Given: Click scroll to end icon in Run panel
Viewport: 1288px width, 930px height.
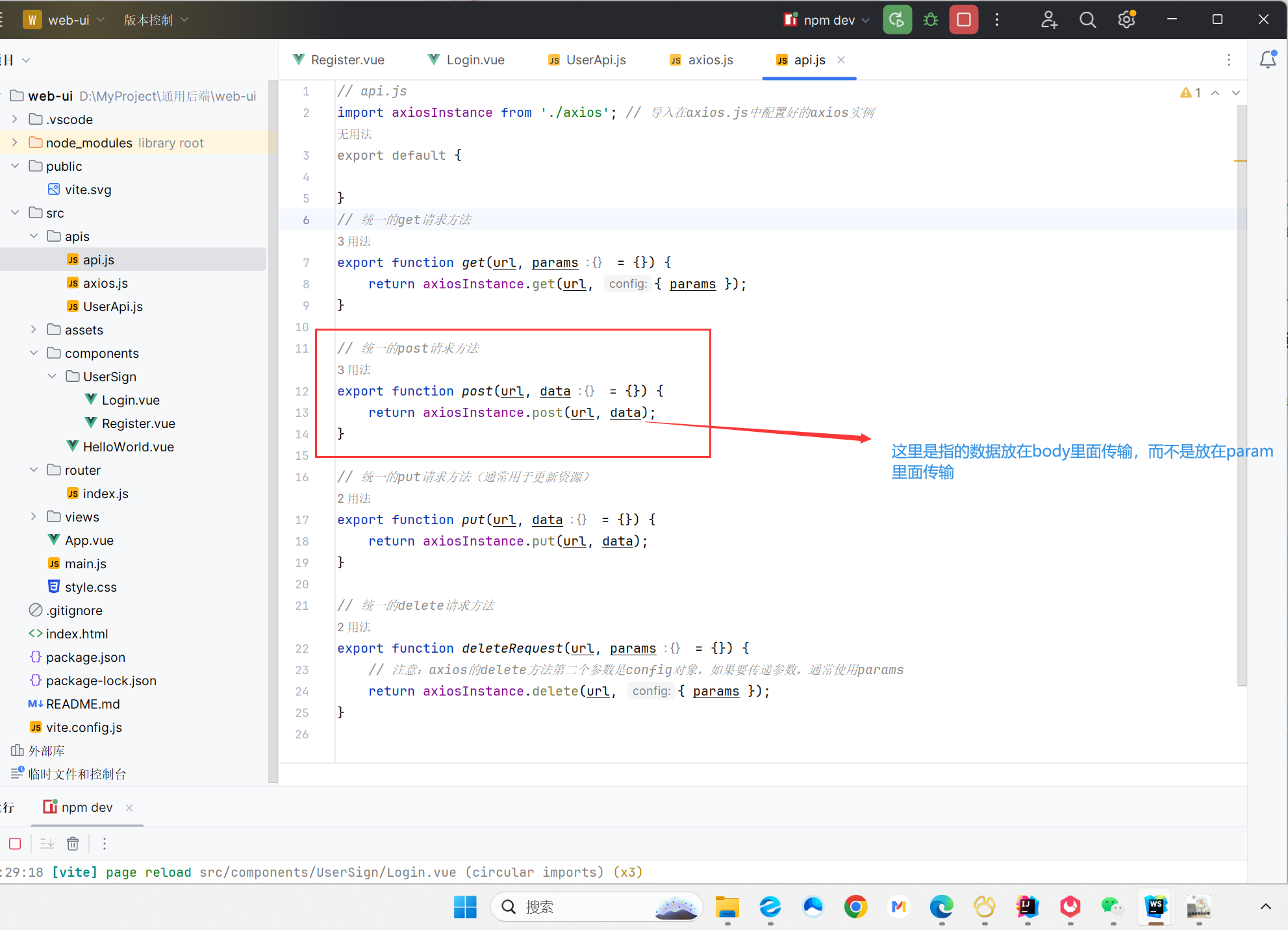Looking at the screenshot, I should (x=47, y=844).
